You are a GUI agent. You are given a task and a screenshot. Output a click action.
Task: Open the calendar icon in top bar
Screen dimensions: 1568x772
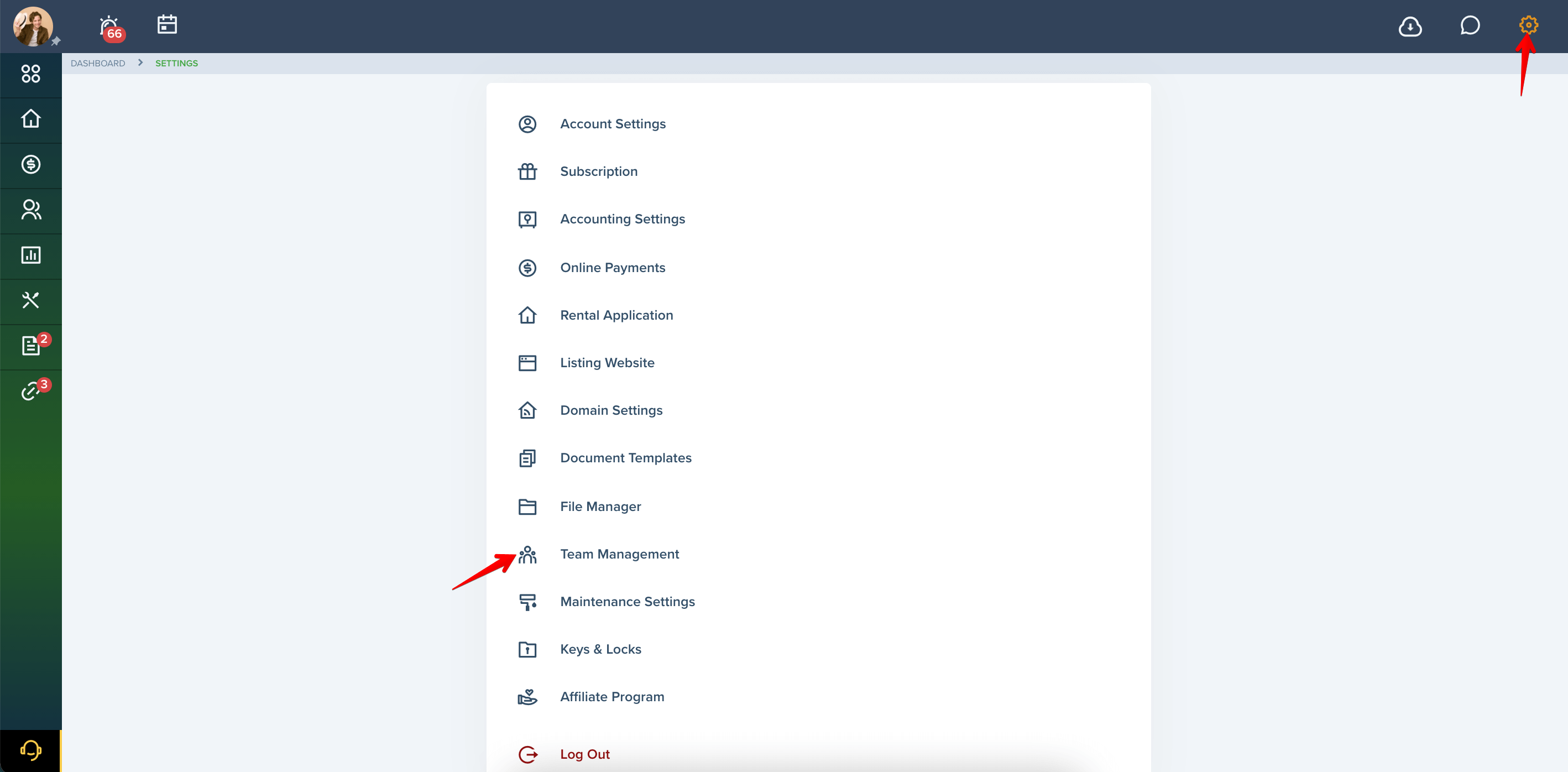click(x=167, y=24)
